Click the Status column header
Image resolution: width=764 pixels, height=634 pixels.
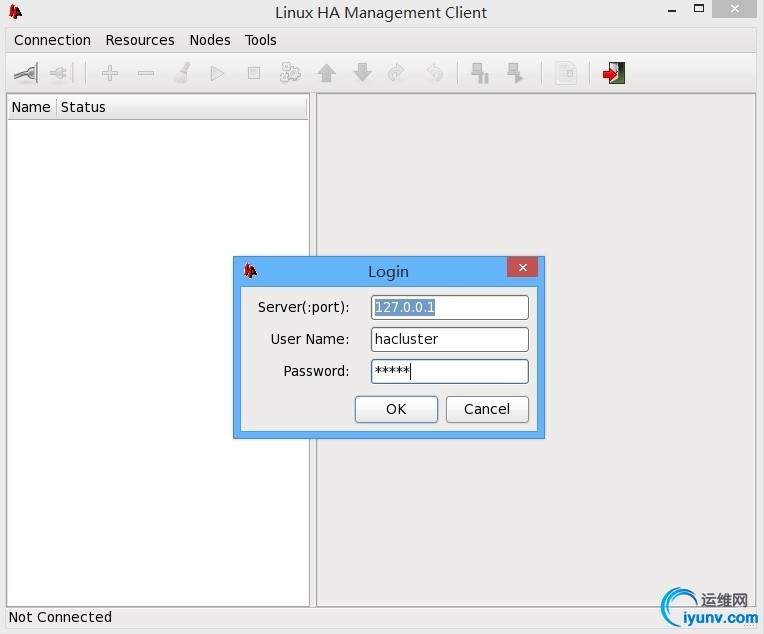pyautogui.click(x=182, y=107)
